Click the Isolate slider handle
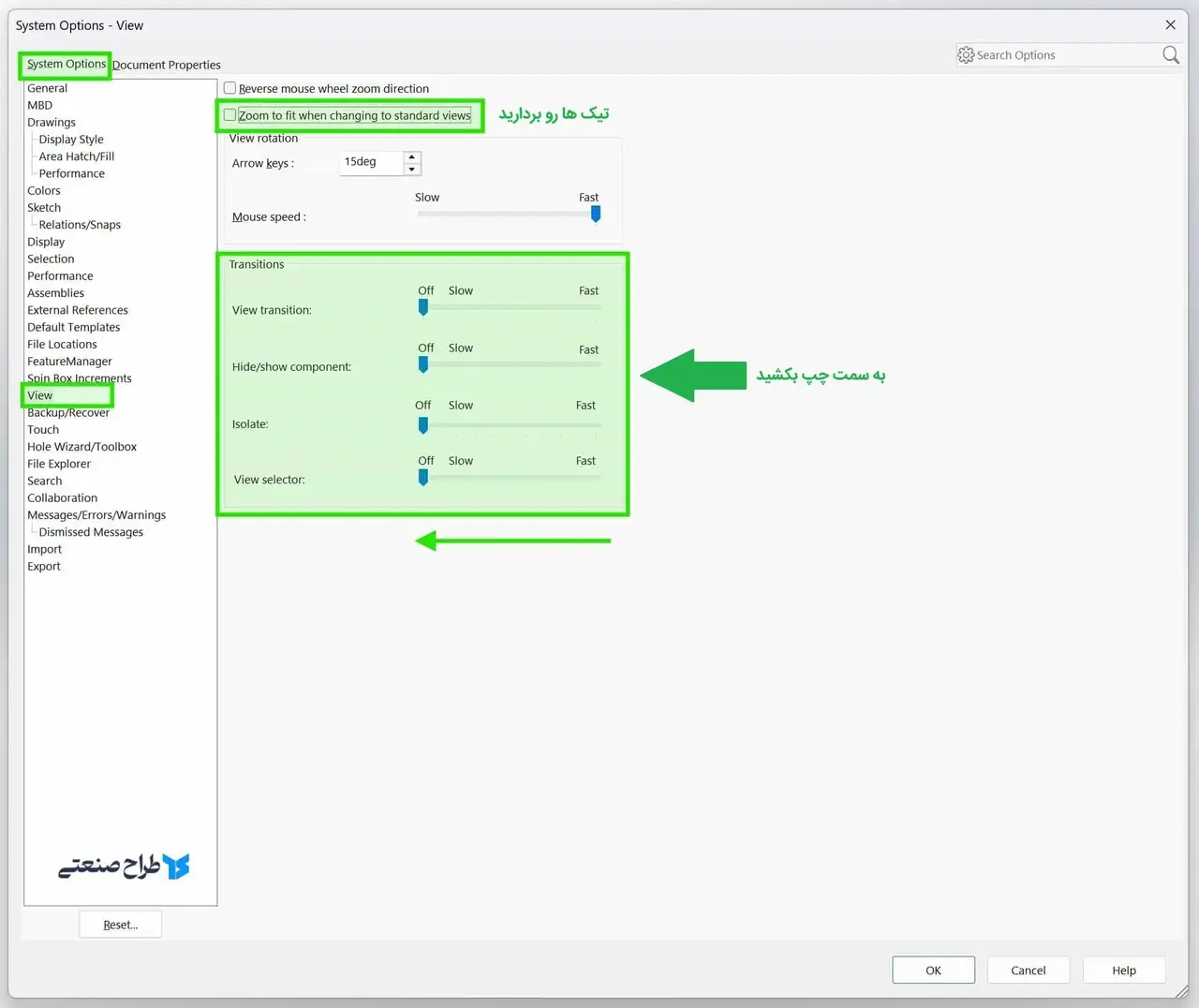Image resolution: width=1199 pixels, height=1008 pixels. [423, 425]
